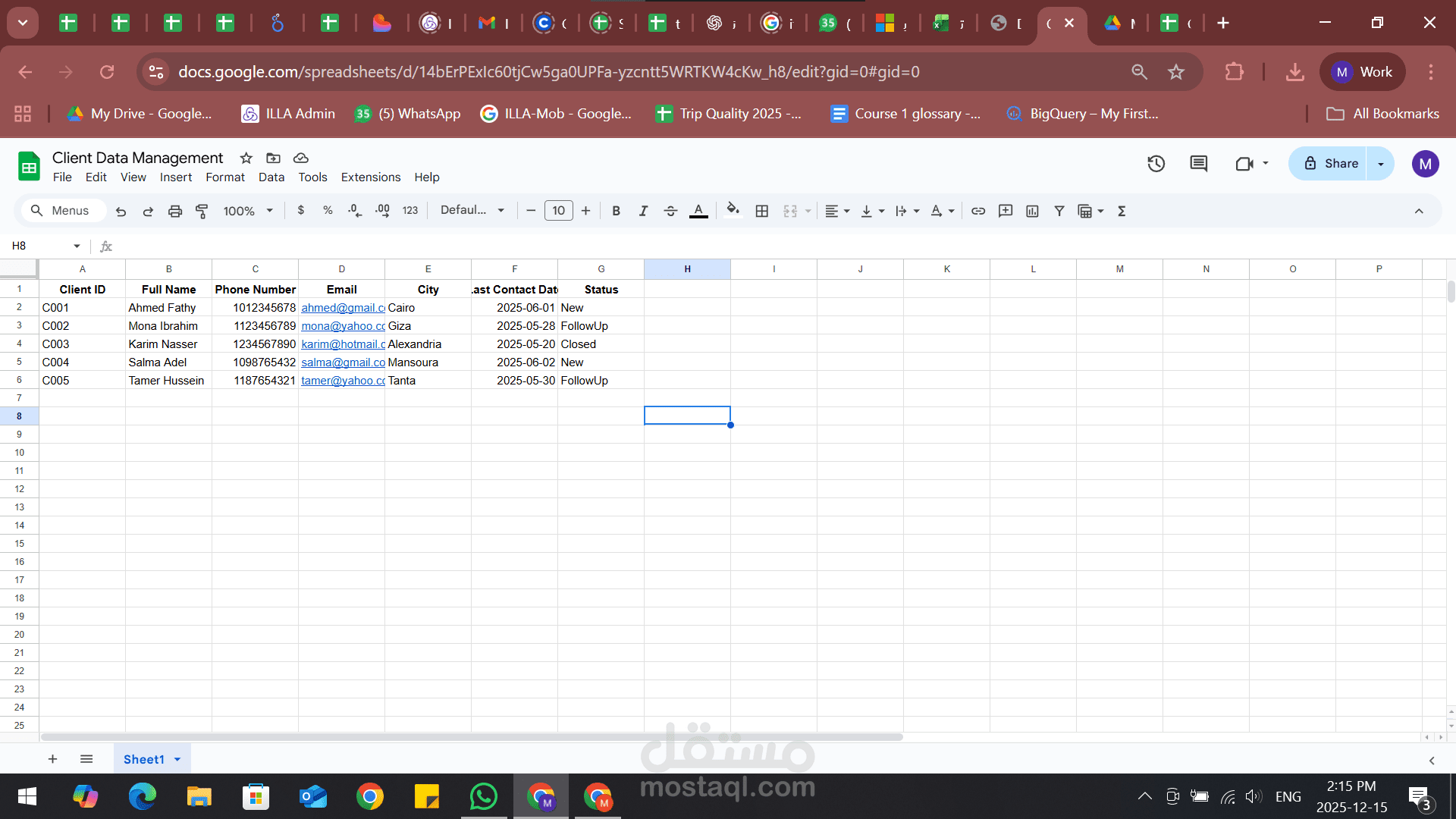The width and height of the screenshot is (1456, 819).
Task: Open the ahmed@gmail email link
Action: (x=342, y=307)
